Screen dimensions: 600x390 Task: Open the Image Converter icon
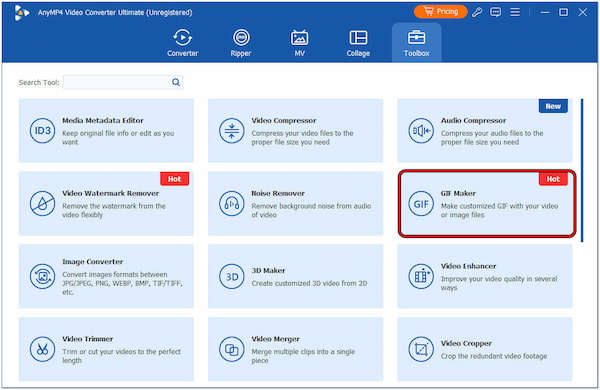(x=42, y=276)
